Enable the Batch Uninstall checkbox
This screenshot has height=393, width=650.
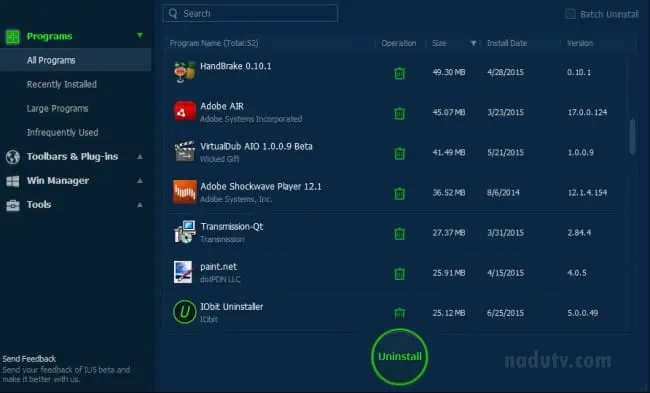(x=570, y=14)
